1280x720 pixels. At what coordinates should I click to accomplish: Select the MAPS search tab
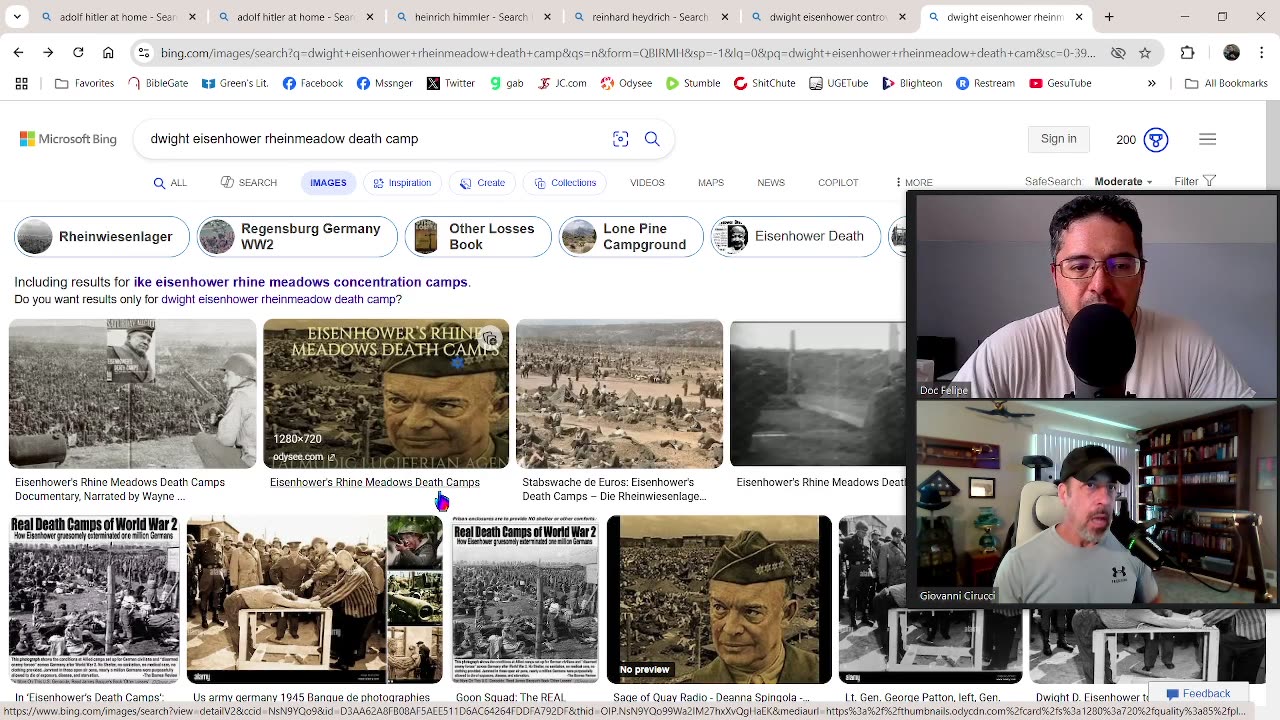(711, 182)
